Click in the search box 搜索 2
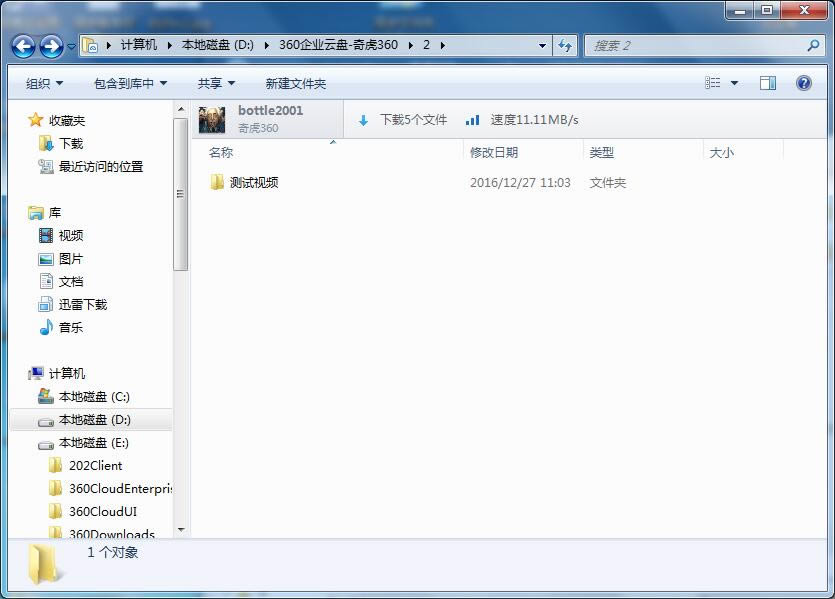The width and height of the screenshot is (835, 599). [x=695, y=45]
